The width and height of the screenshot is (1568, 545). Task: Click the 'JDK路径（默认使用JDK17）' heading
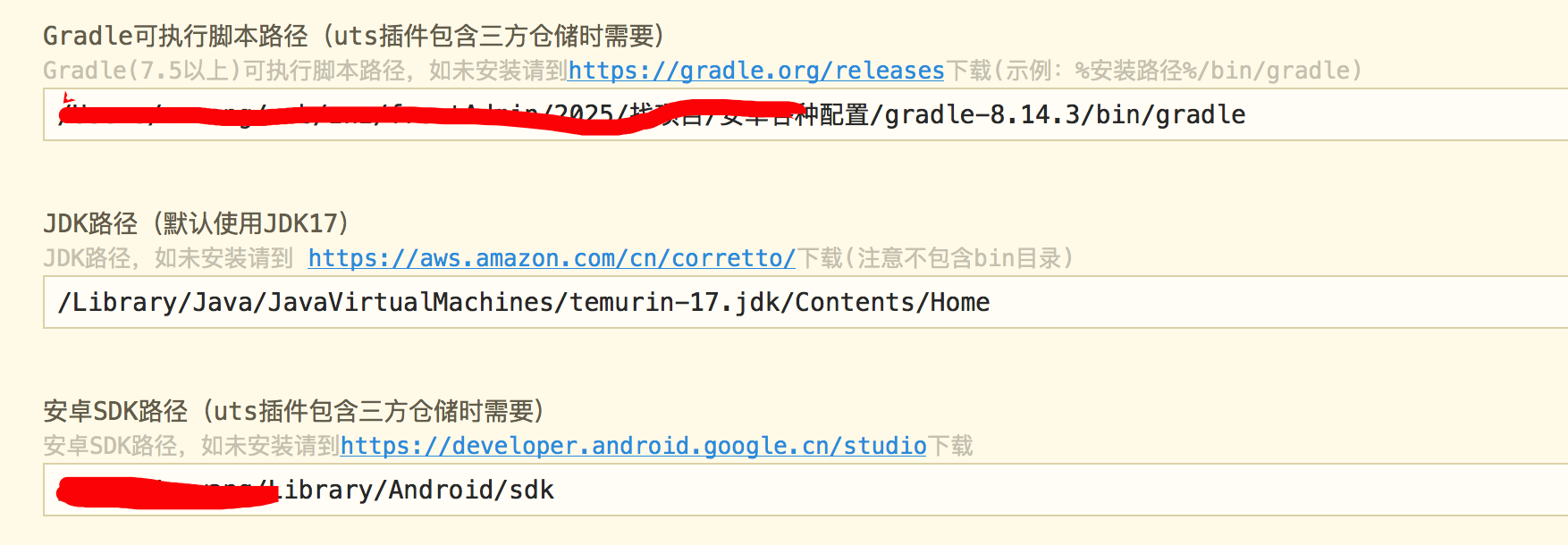click(x=196, y=223)
